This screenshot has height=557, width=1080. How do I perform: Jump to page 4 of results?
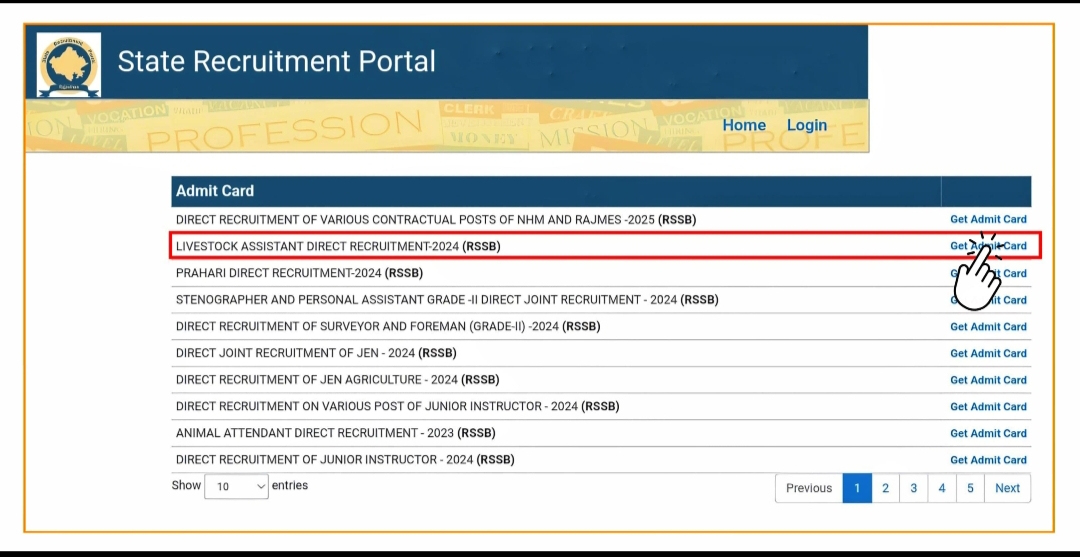point(942,488)
